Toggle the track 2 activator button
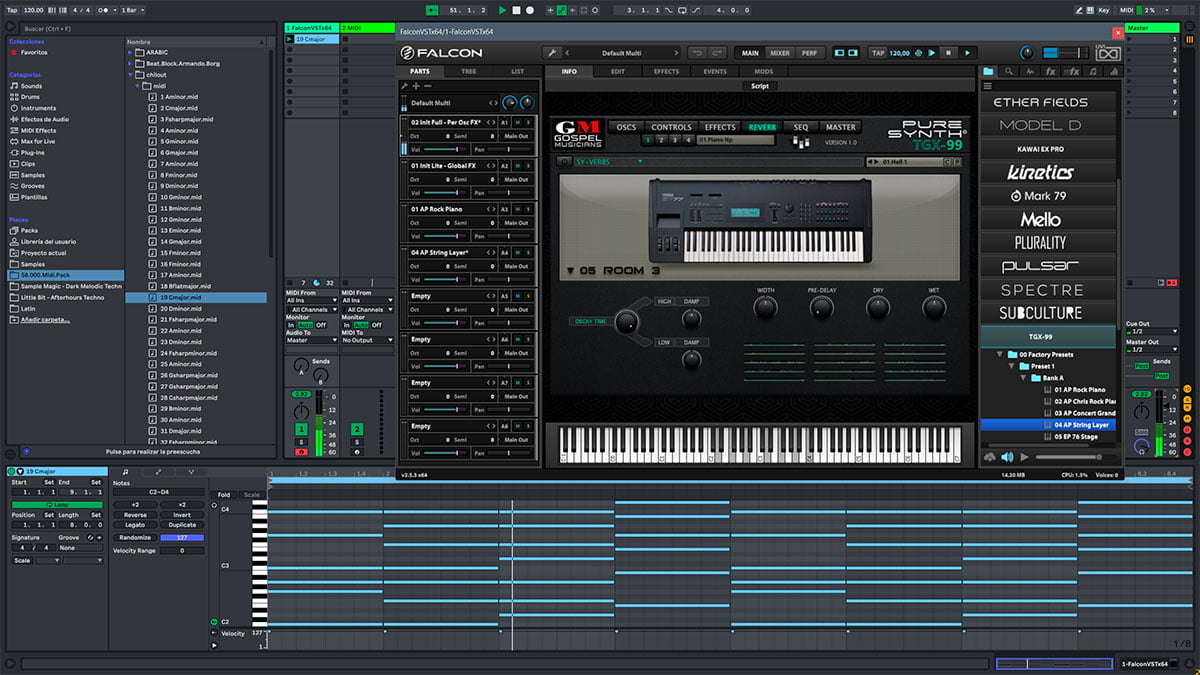This screenshot has height=675, width=1200. point(356,429)
